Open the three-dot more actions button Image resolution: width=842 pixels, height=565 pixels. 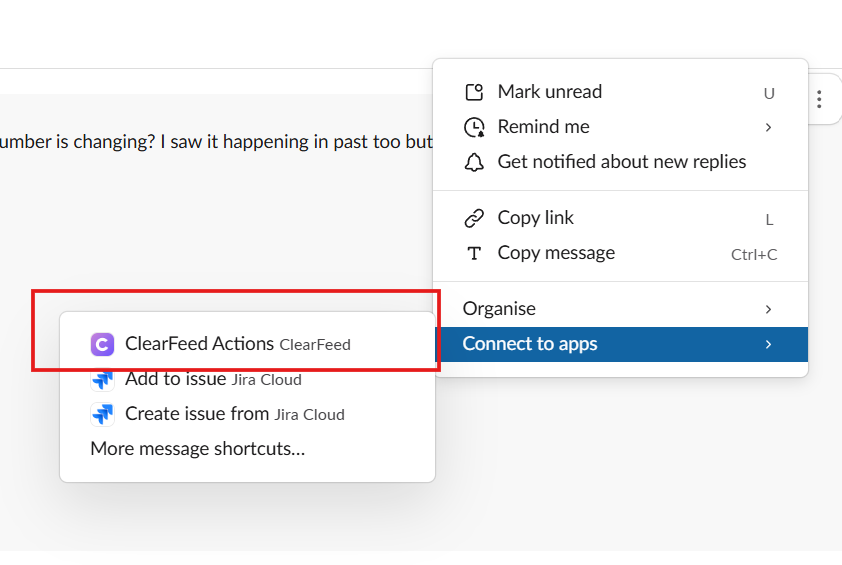[819, 99]
